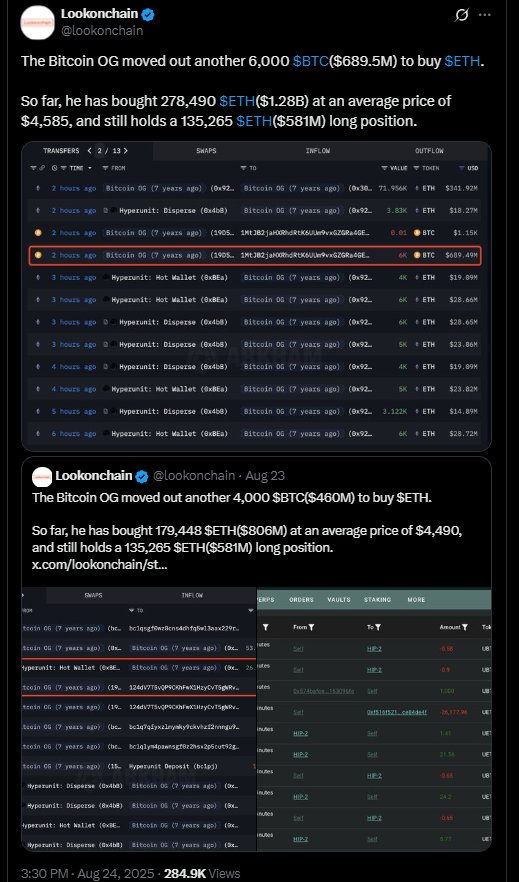The width and height of the screenshot is (519, 882).
Task: Click the blue verified badge beside Lookonchain
Action: [148, 15]
